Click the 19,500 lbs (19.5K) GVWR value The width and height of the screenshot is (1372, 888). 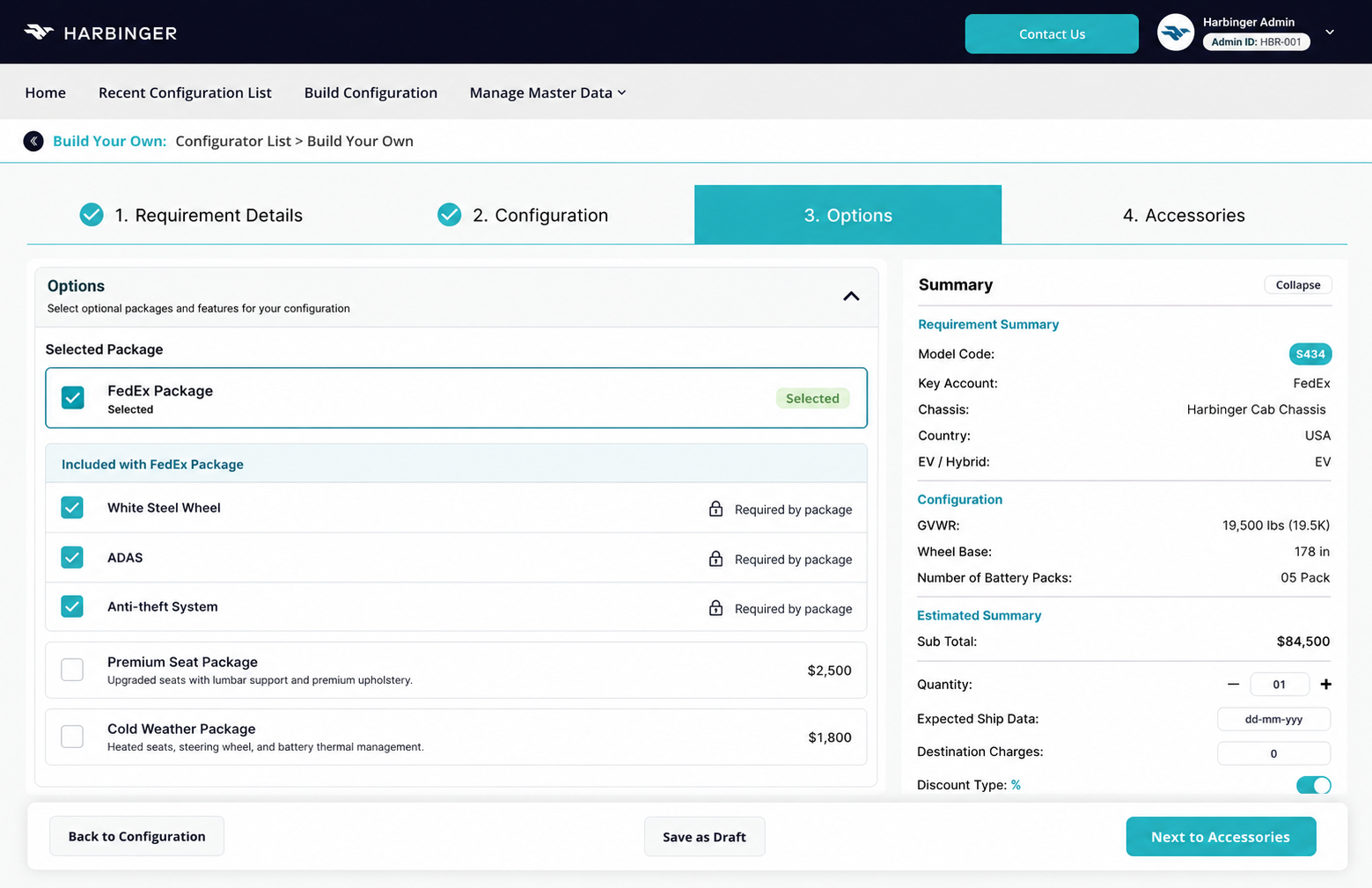tap(1276, 525)
